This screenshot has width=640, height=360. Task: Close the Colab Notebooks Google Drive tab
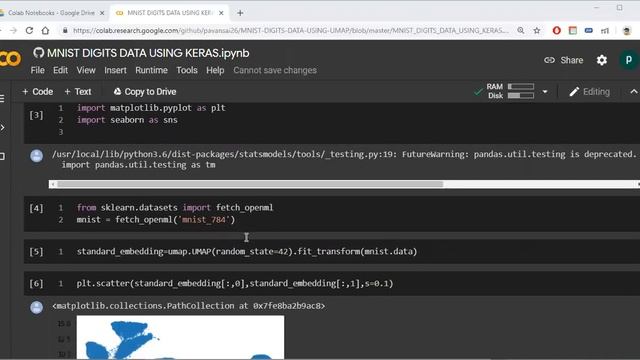(102, 13)
